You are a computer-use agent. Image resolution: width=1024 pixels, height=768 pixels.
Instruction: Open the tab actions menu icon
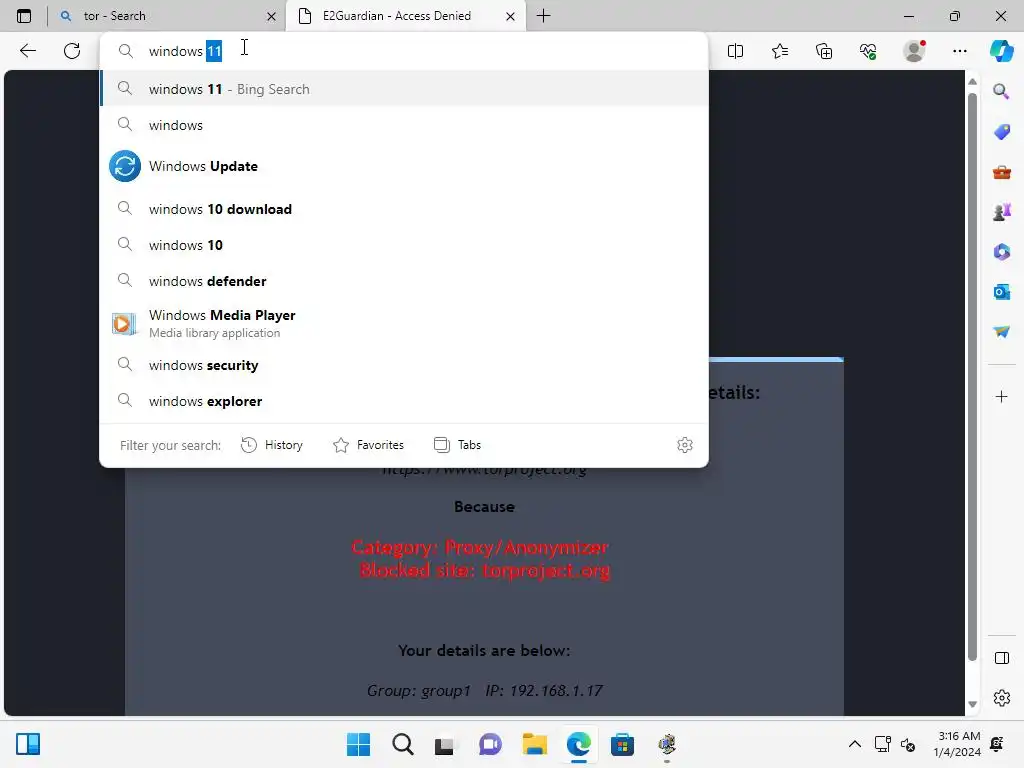tap(24, 16)
